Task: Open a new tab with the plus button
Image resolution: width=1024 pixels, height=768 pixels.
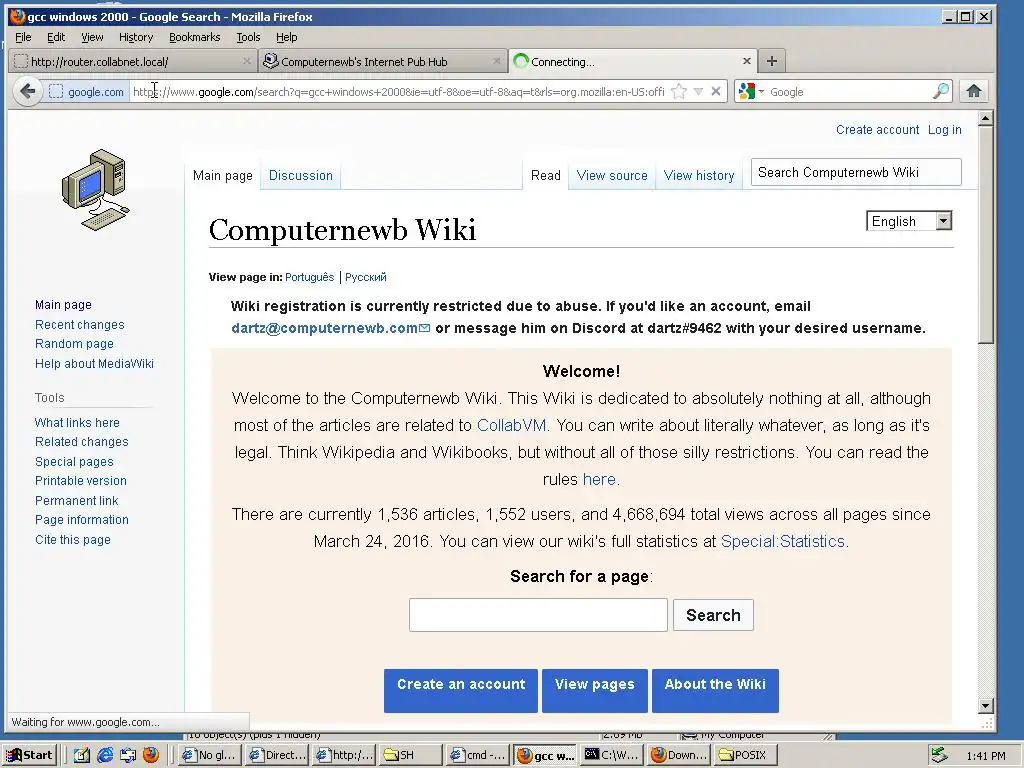Action: [x=772, y=61]
